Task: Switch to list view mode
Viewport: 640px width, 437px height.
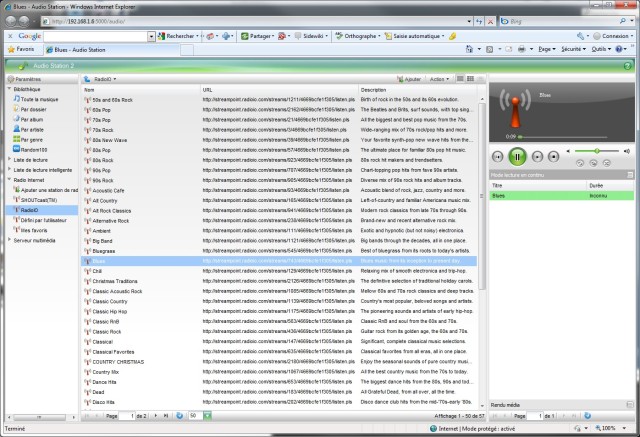Action: click(x=460, y=79)
